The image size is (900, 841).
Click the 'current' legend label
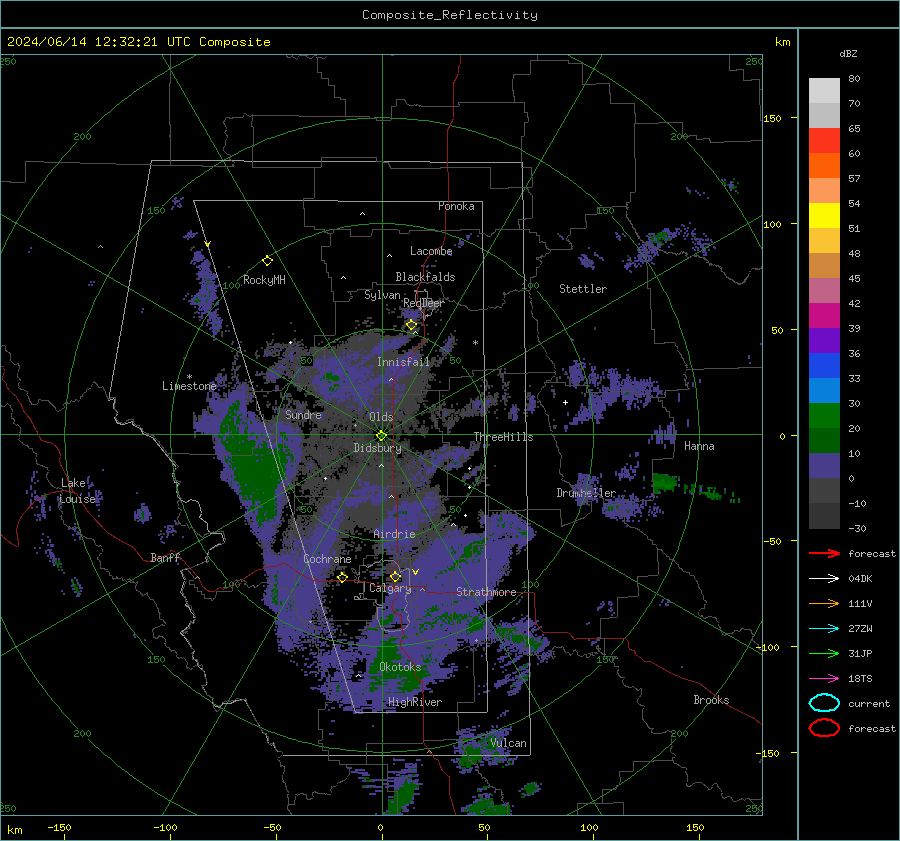(x=869, y=704)
